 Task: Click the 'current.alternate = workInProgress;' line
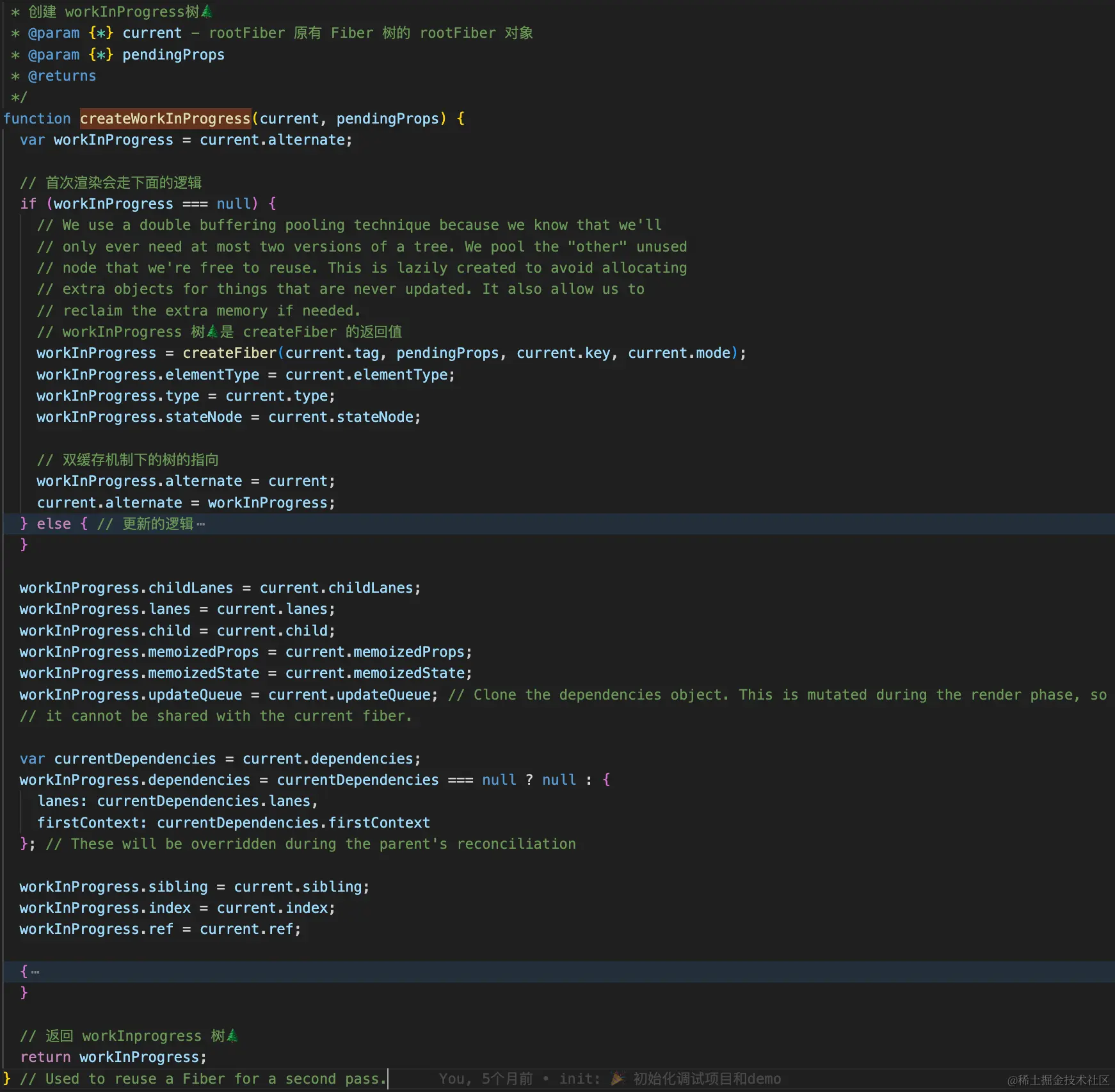tap(186, 502)
